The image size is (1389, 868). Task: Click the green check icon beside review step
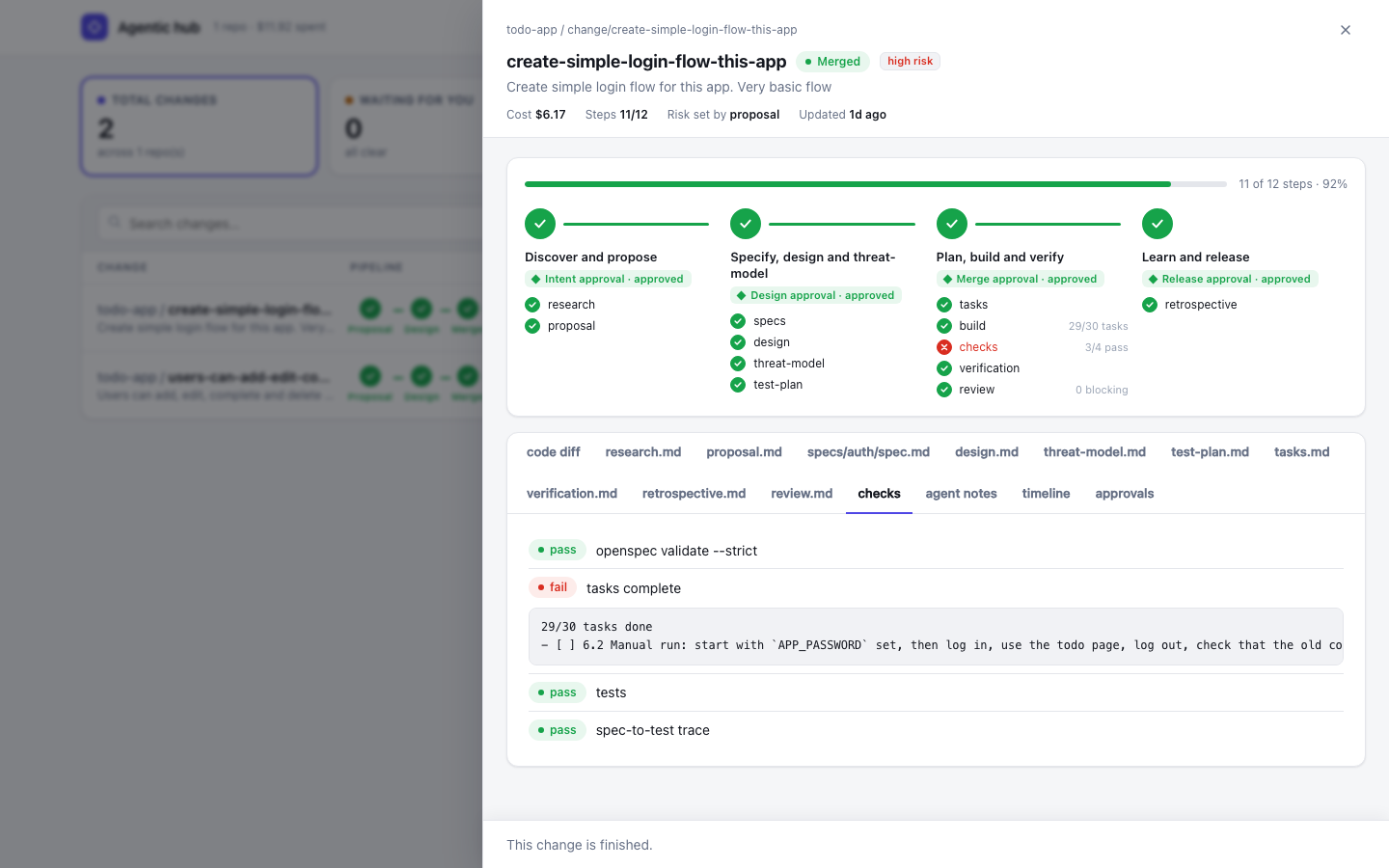(x=944, y=390)
